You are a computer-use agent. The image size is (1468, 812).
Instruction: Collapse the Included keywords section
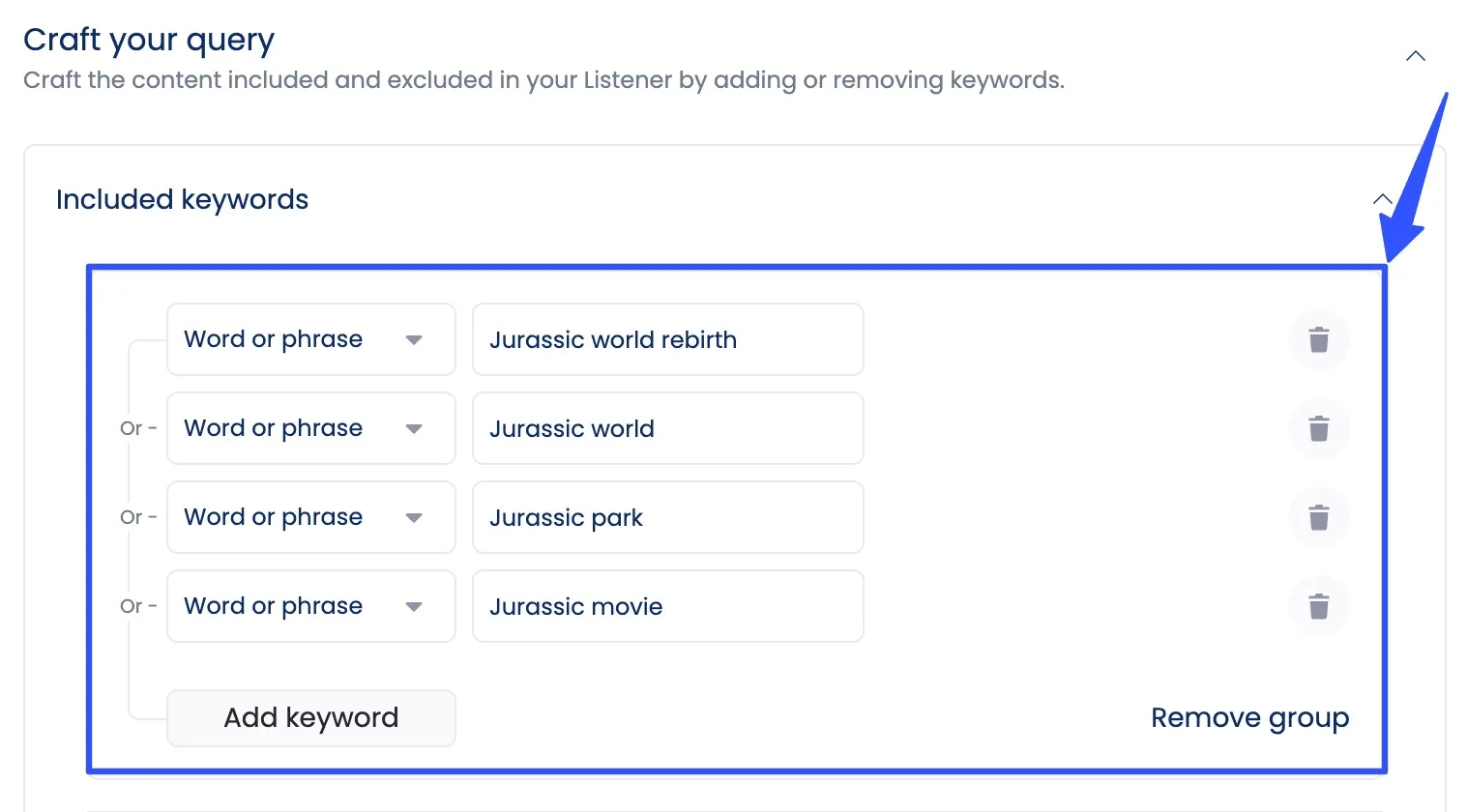click(1381, 199)
